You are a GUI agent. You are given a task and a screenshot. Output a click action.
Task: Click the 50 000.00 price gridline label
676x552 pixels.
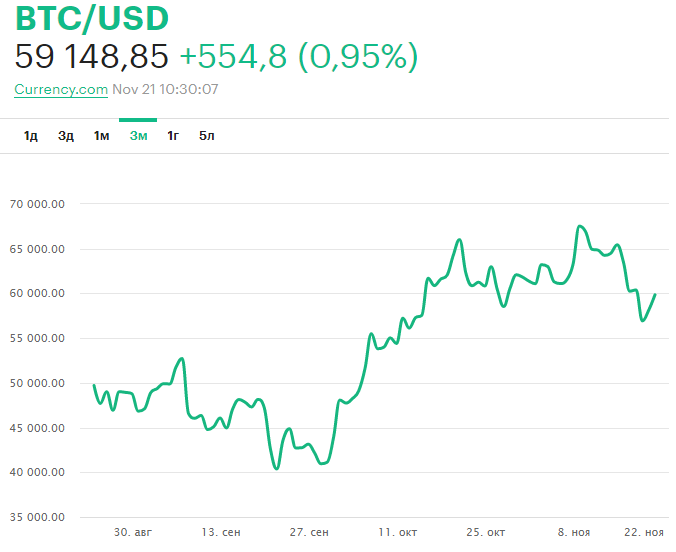pyautogui.click(x=37, y=383)
